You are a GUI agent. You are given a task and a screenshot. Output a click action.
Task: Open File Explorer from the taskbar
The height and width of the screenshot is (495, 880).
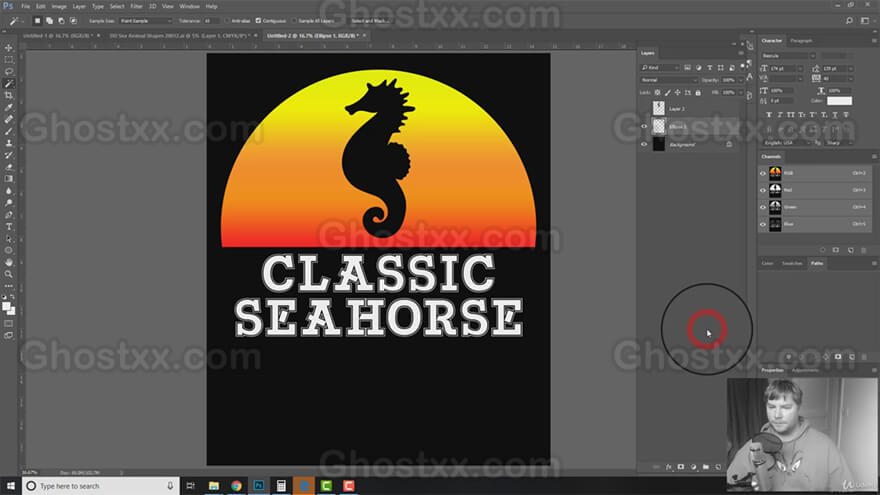click(x=214, y=486)
